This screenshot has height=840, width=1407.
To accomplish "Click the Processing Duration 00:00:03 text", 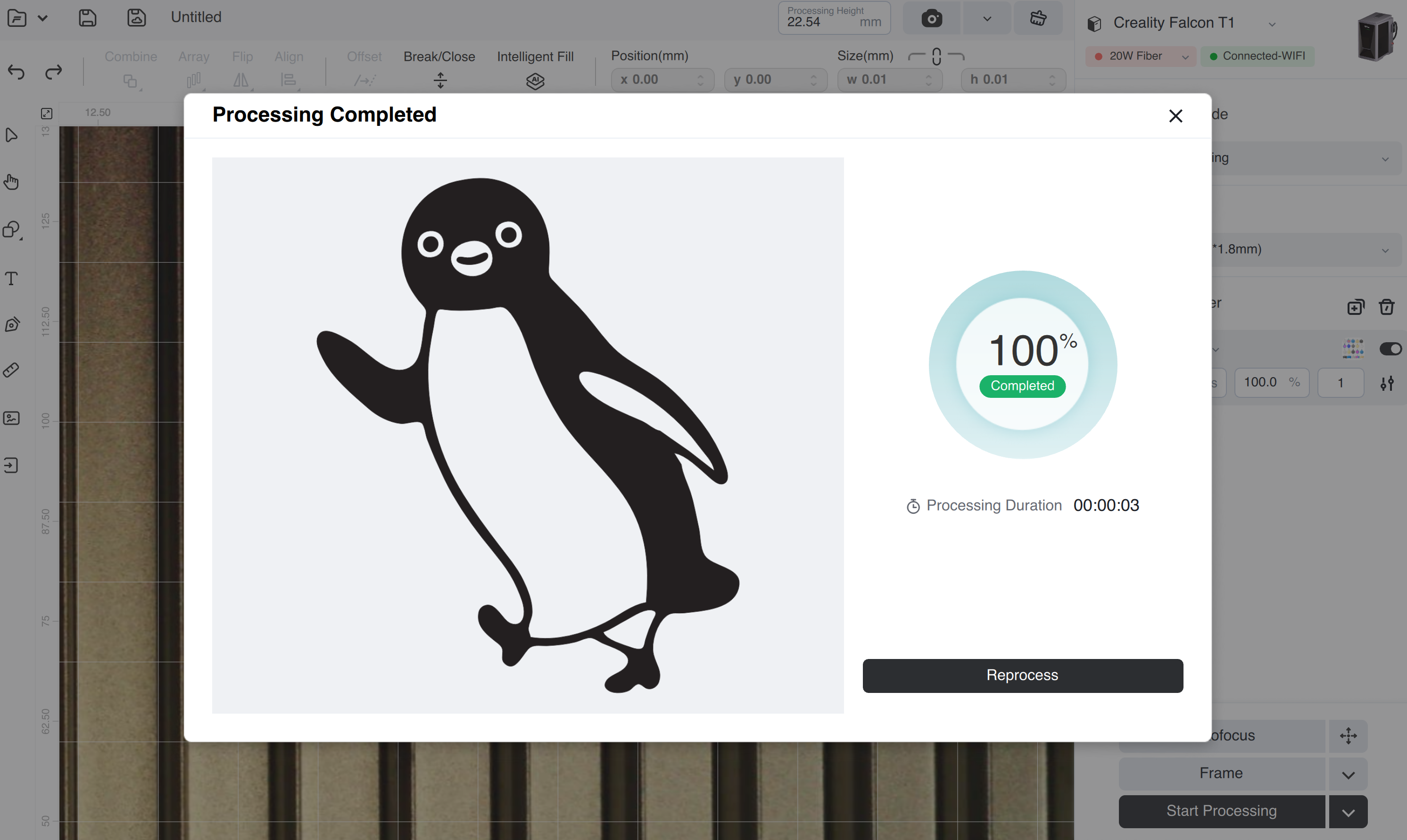I will (x=1023, y=505).
